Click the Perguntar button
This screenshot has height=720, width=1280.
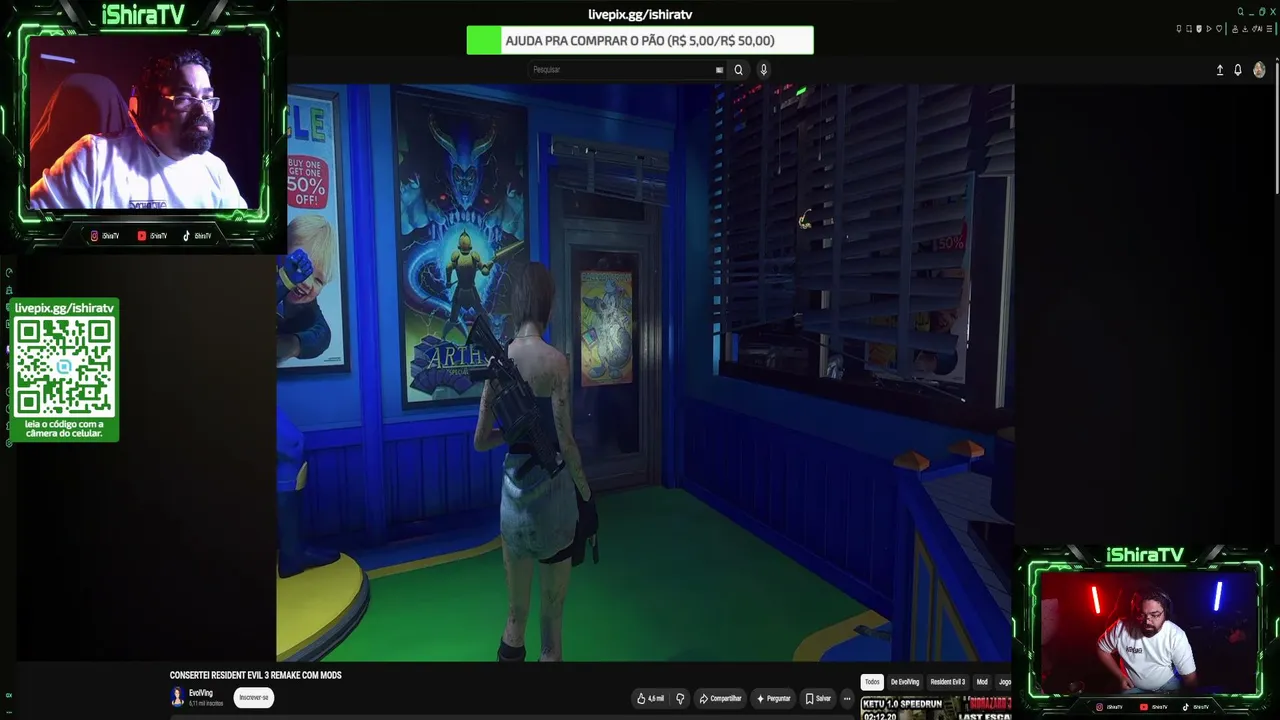(x=774, y=698)
